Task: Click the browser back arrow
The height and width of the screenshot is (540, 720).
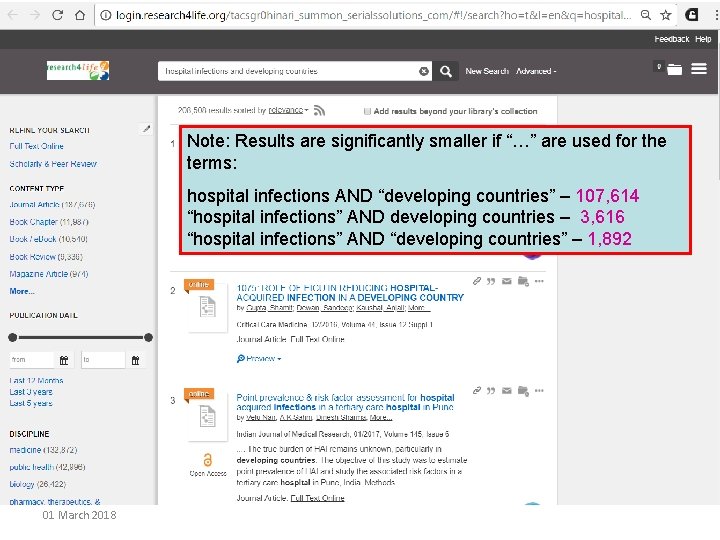Action: (13, 15)
